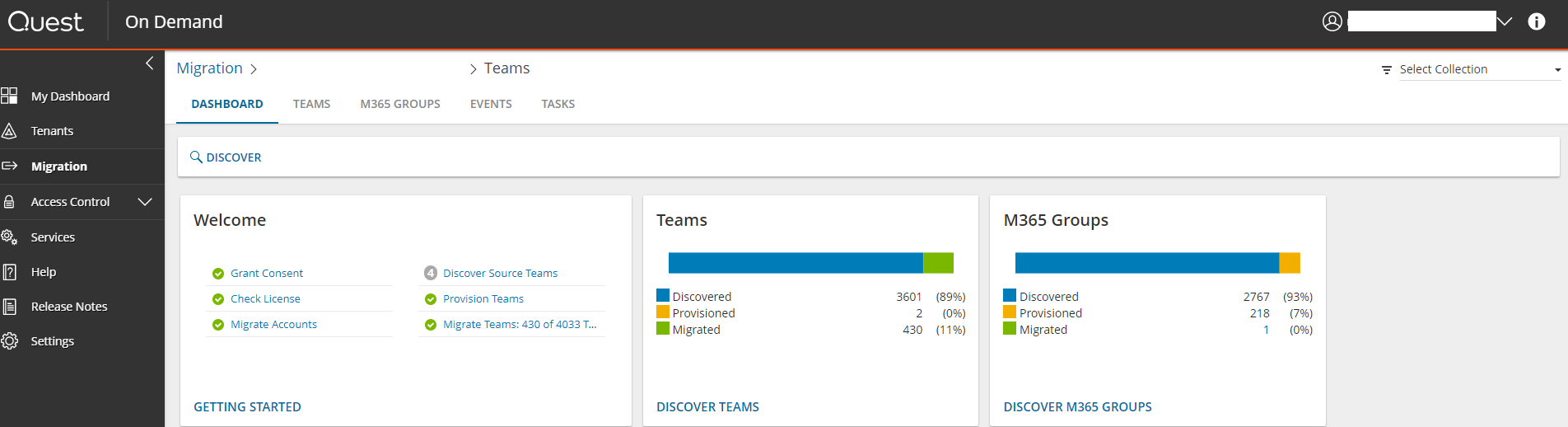The width and height of the screenshot is (1568, 427).
Task: Click the Discover magnifier icon
Action: (x=196, y=157)
